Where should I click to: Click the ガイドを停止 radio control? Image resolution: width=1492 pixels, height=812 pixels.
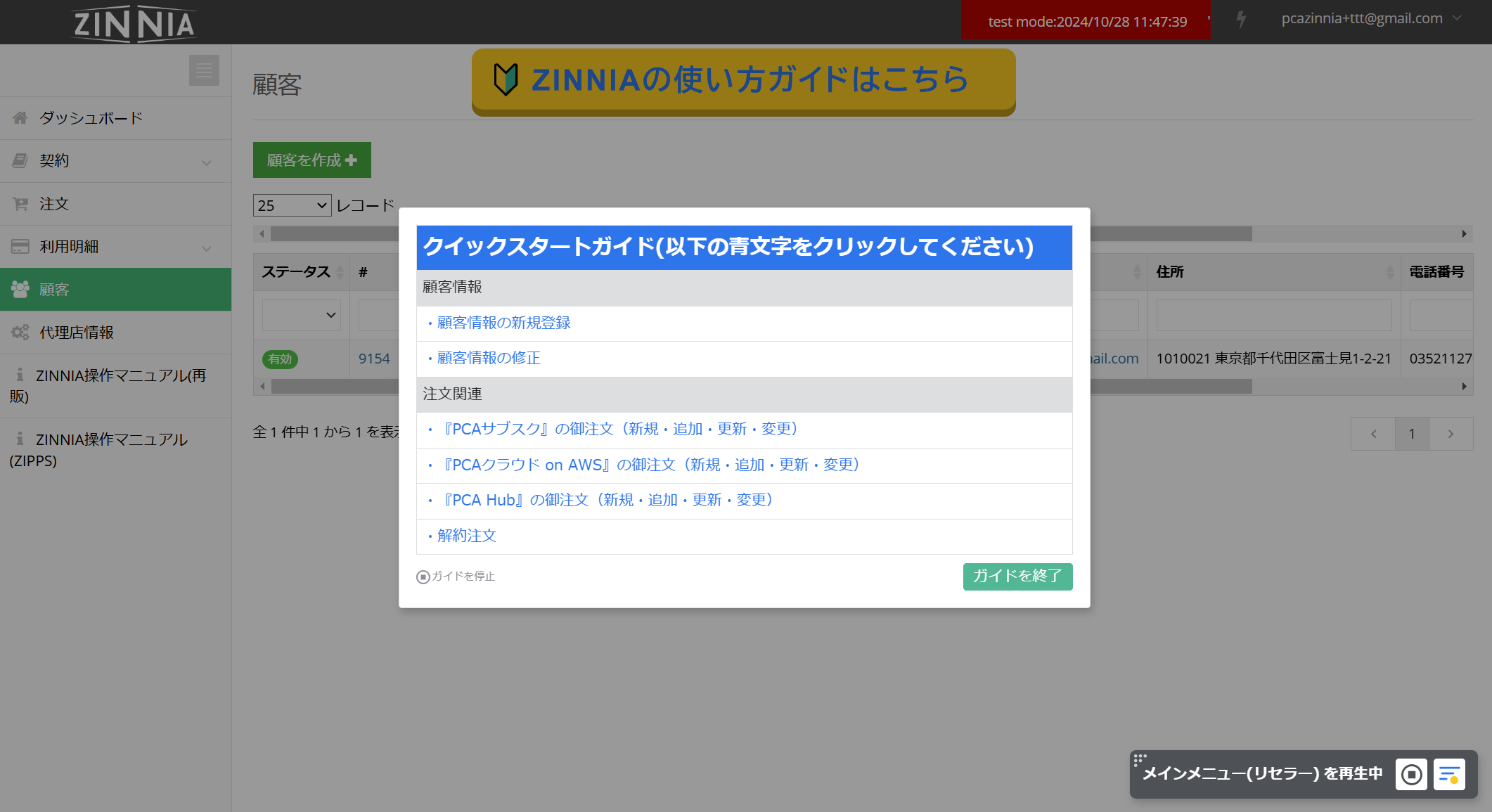pyautogui.click(x=423, y=576)
